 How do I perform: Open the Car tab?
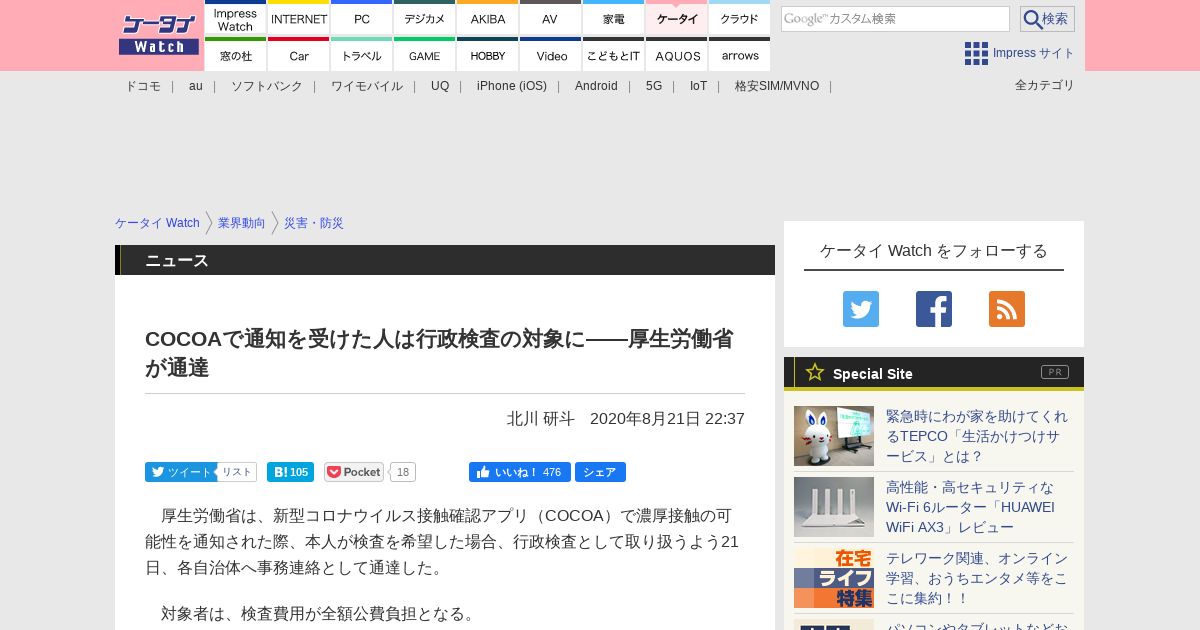point(298,55)
